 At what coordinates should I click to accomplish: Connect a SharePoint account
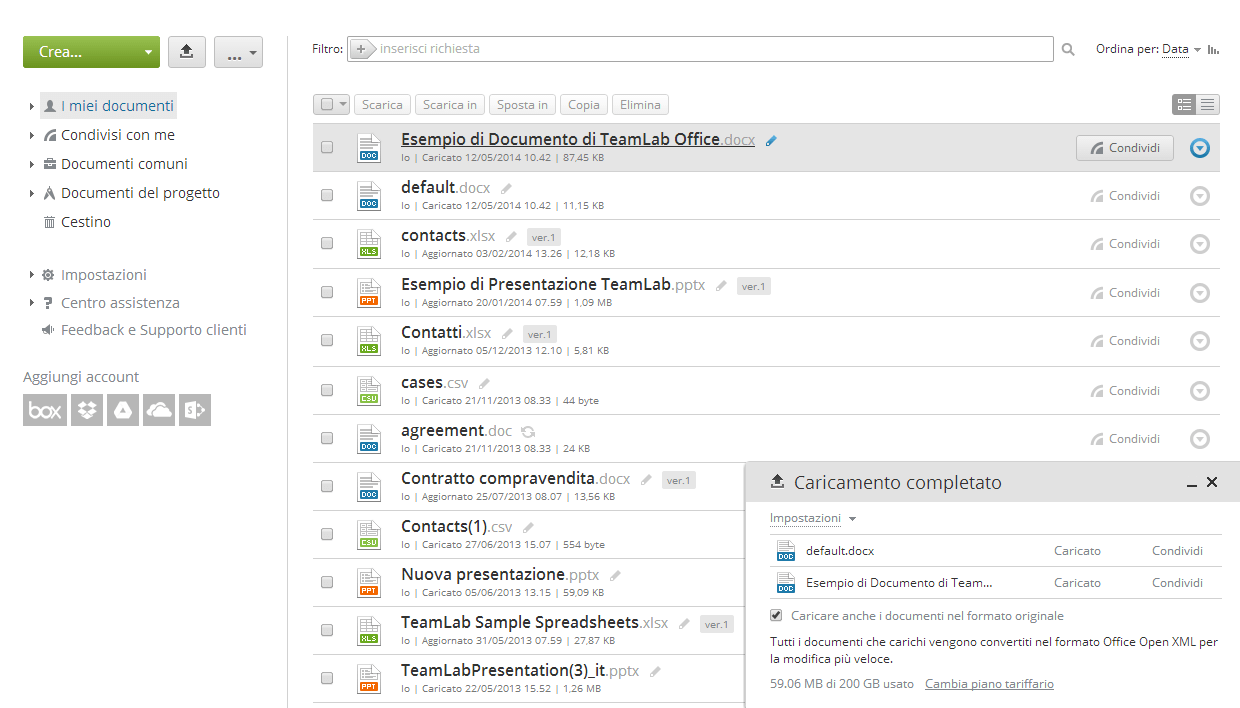195,410
